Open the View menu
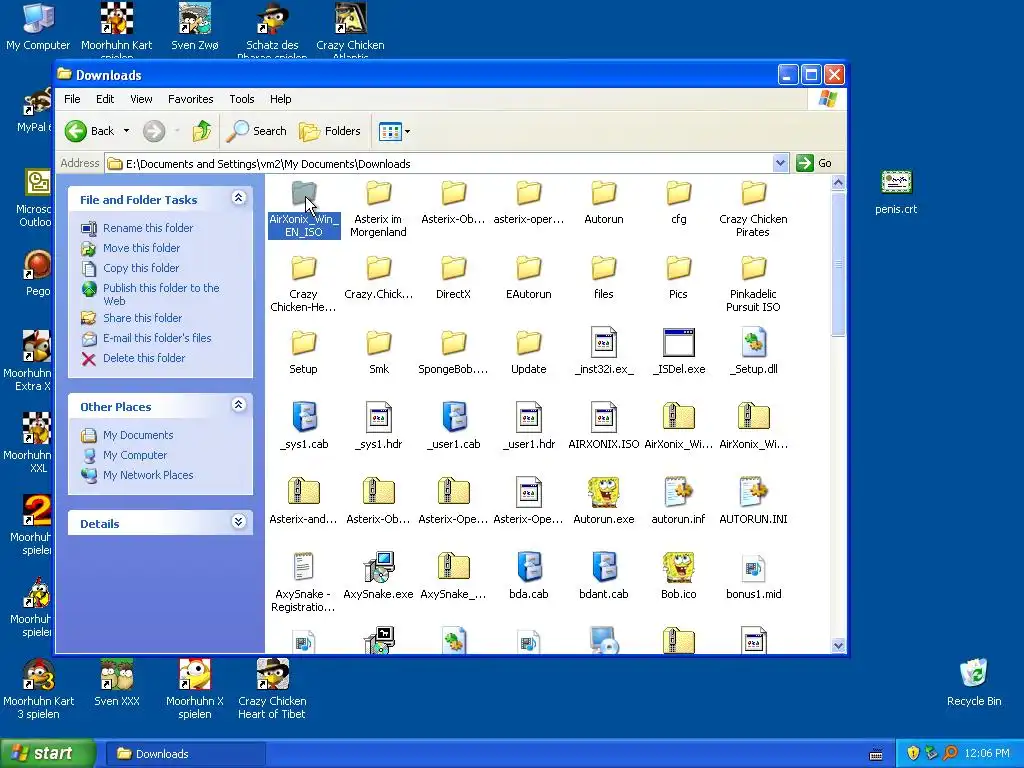 tap(141, 99)
